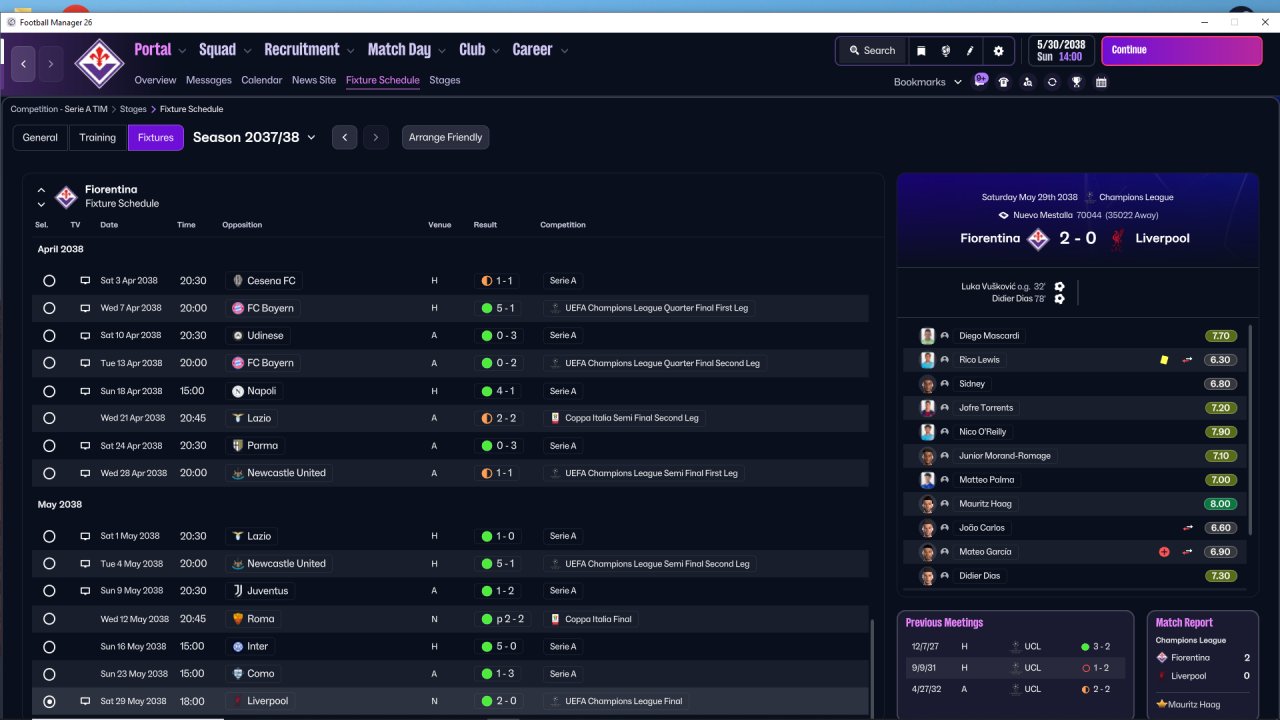The image size is (1280, 720).
Task: Click the 12/7/27 previous meeting row
Action: pyautogui.click(x=1014, y=647)
